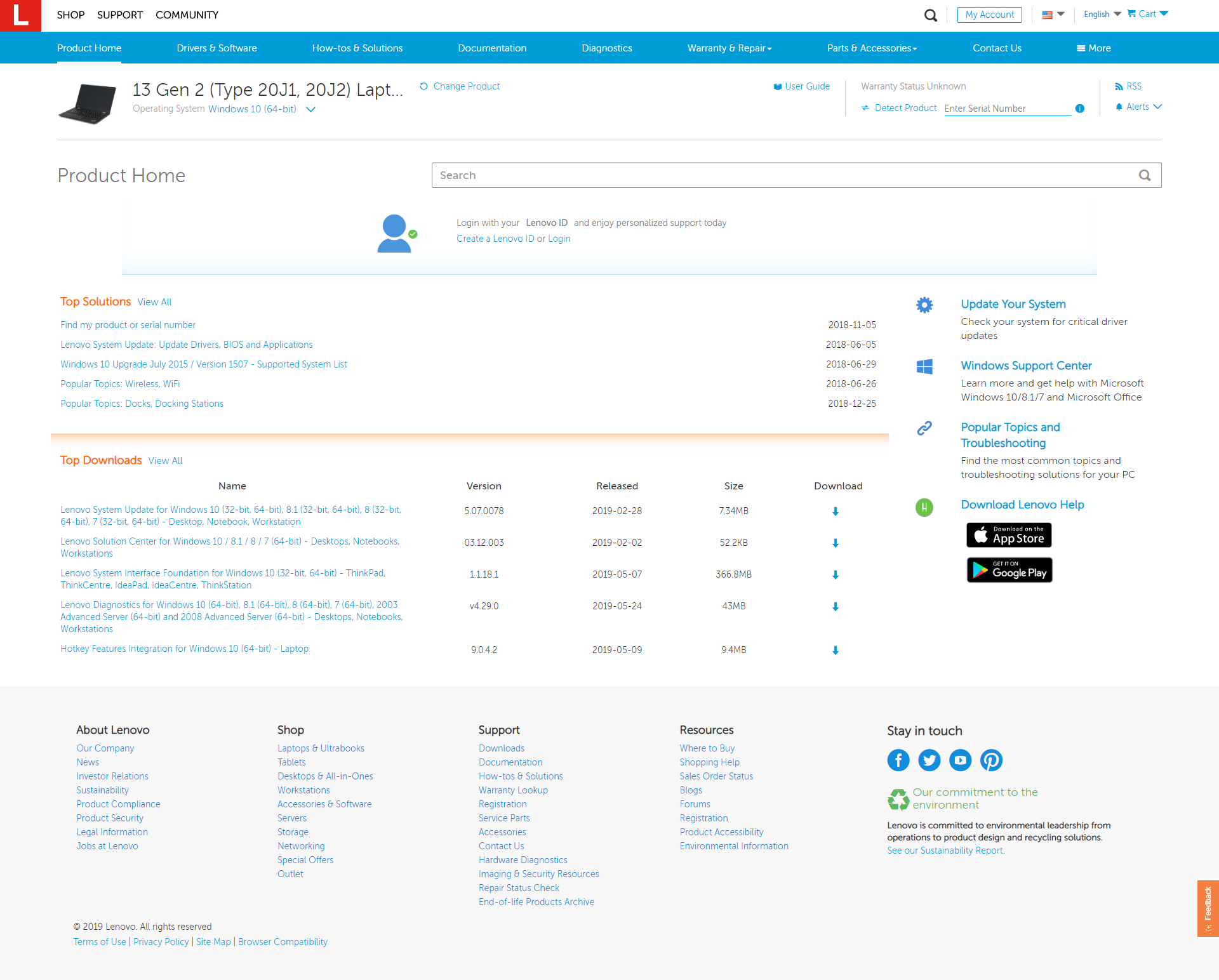This screenshot has height=980, width=1219.
Task: View All top solutions
Action: pos(154,302)
